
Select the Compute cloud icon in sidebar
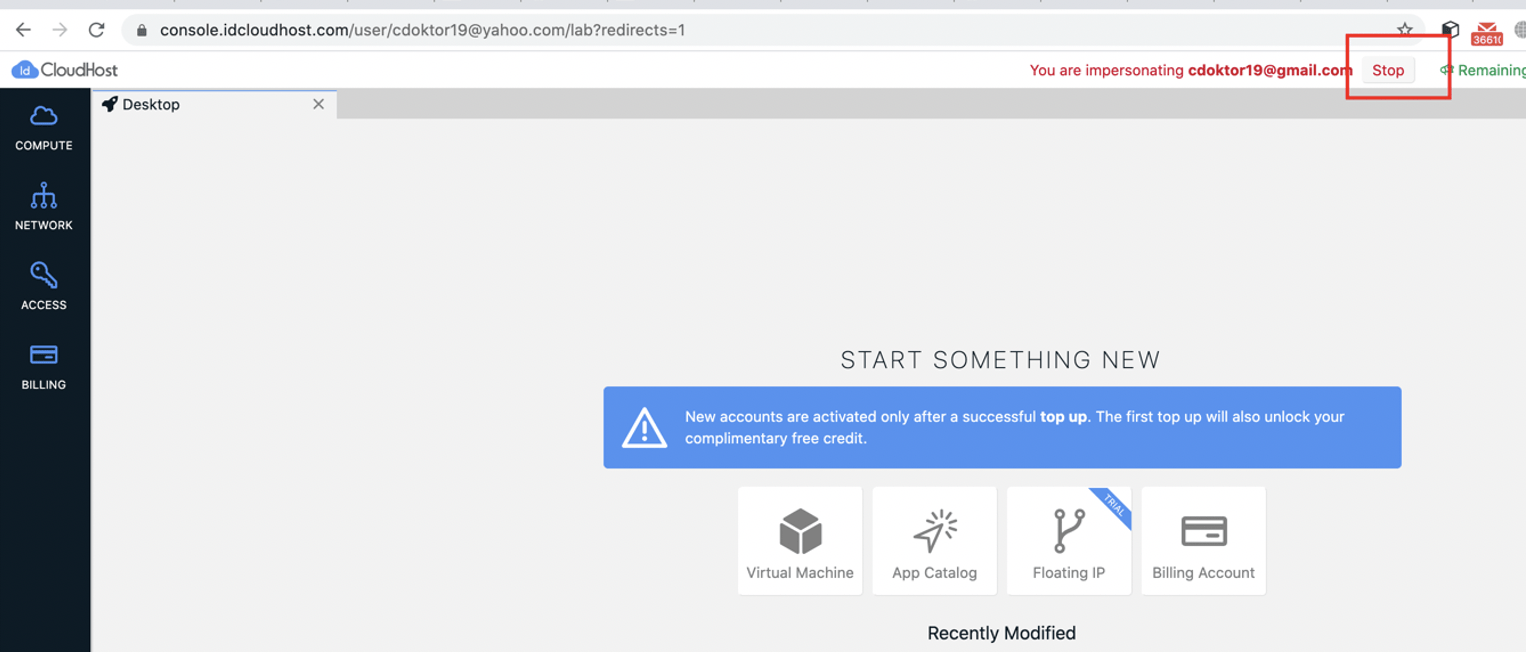coord(44,116)
